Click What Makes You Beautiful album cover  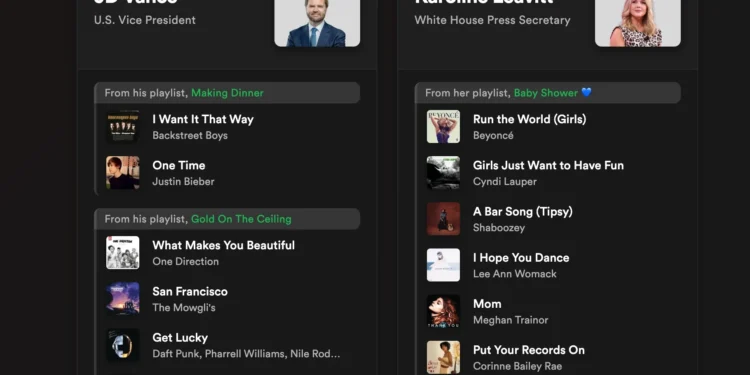[123, 253]
